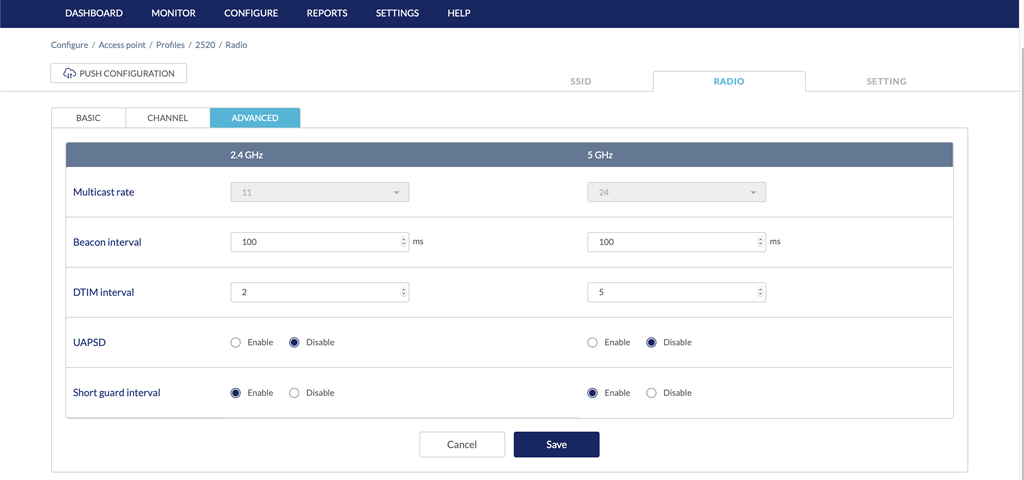Enable UAPSD for 5 GHz
Viewport: 1024px width, 480px height.
coord(593,342)
